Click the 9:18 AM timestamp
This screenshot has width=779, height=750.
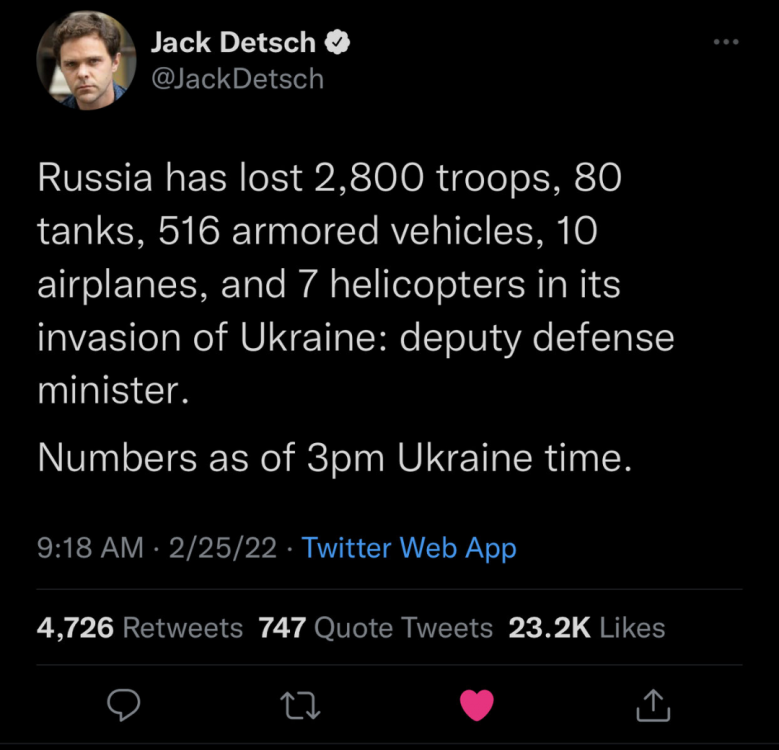90,547
